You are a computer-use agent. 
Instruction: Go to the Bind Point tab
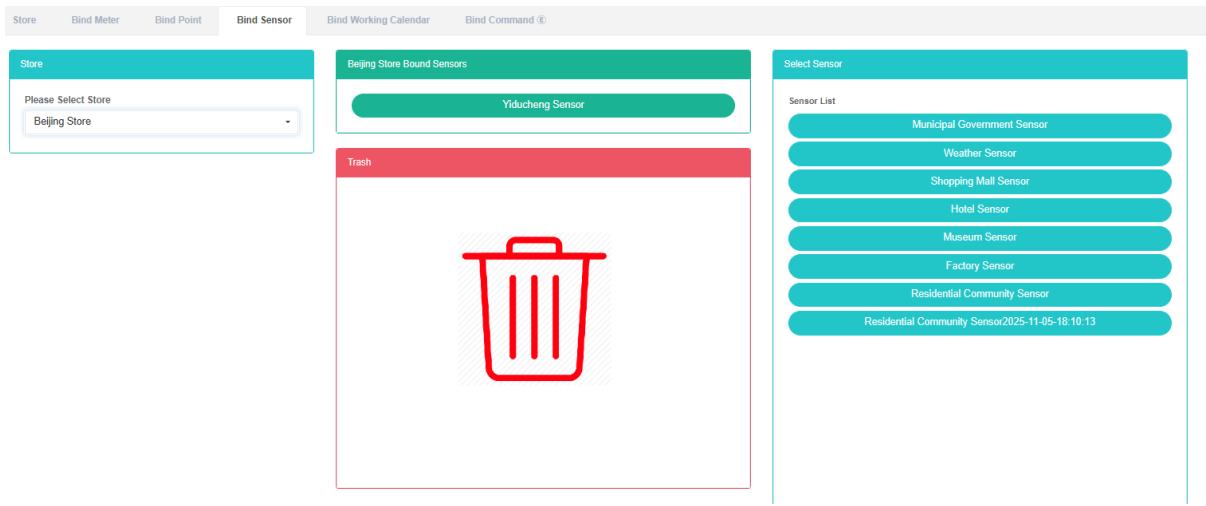178,20
